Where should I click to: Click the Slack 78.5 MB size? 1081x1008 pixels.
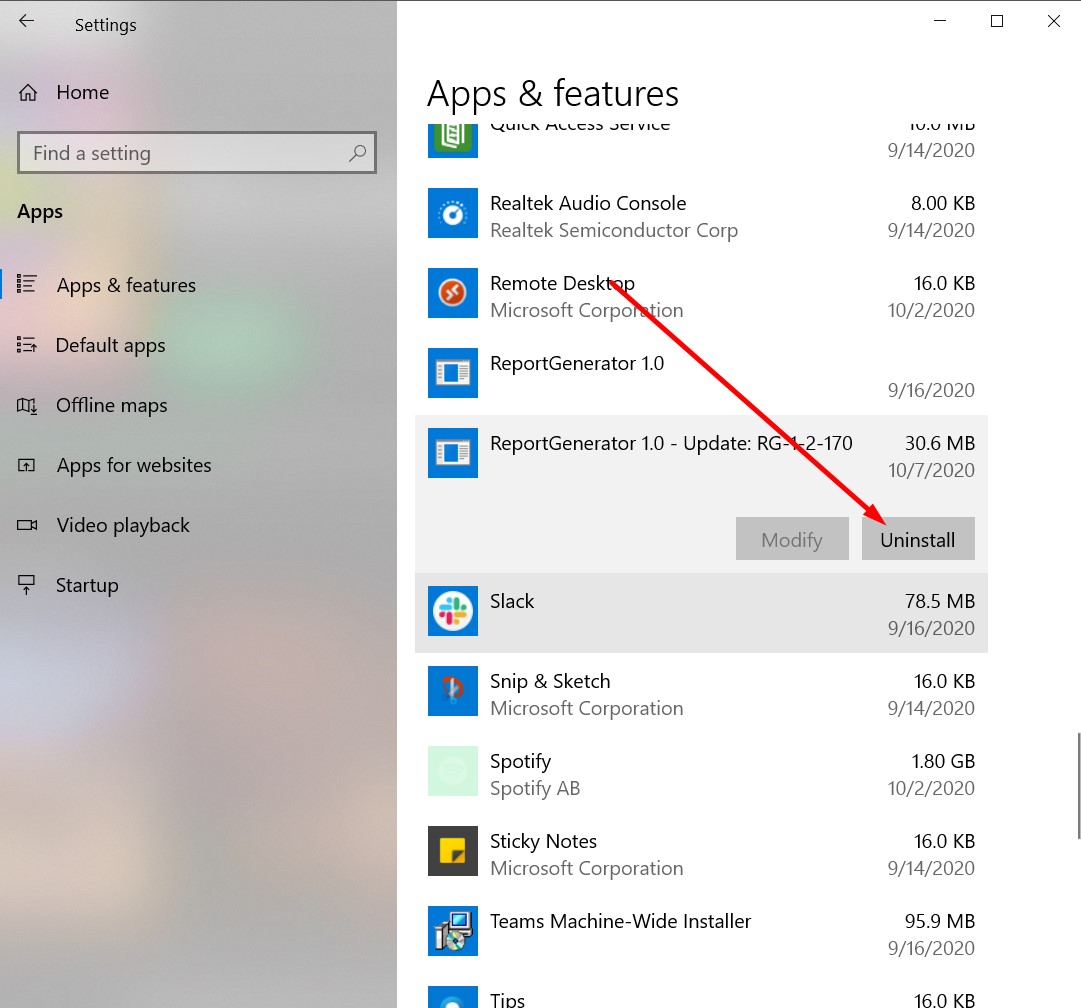[940, 601]
